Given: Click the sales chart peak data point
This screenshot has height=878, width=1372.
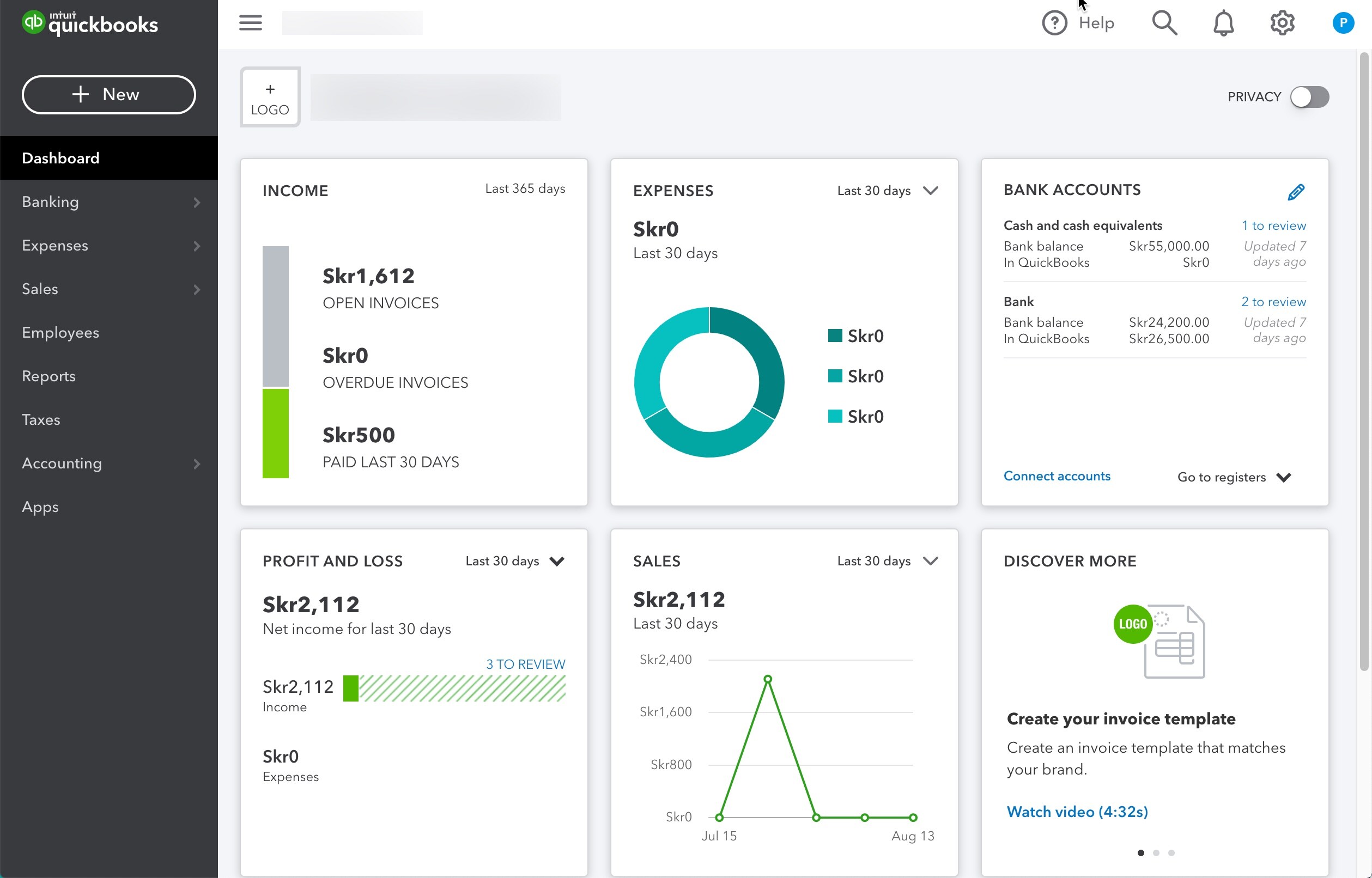Looking at the screenshot, I should pos(768,679).
